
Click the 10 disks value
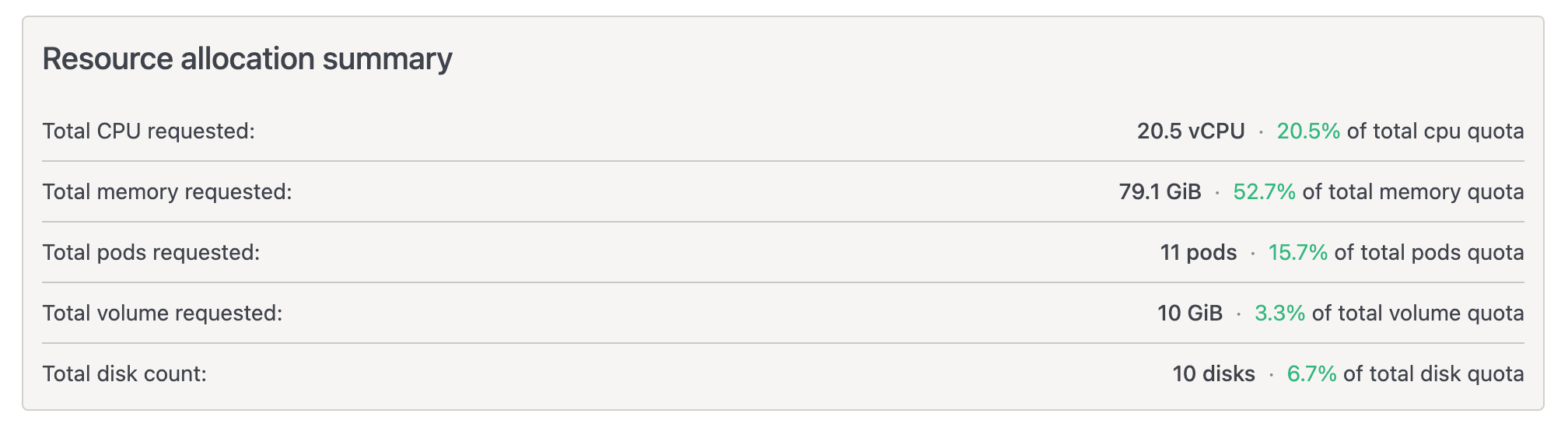click(x=1213, y=373)
